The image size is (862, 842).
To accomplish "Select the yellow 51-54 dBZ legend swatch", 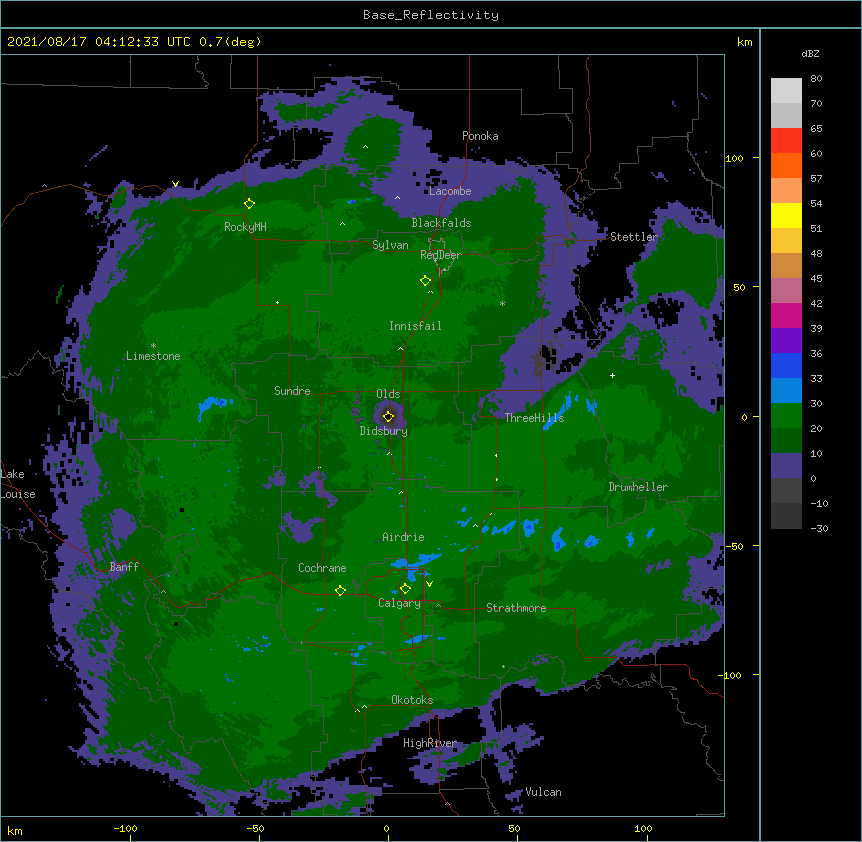I will [786, 216].
